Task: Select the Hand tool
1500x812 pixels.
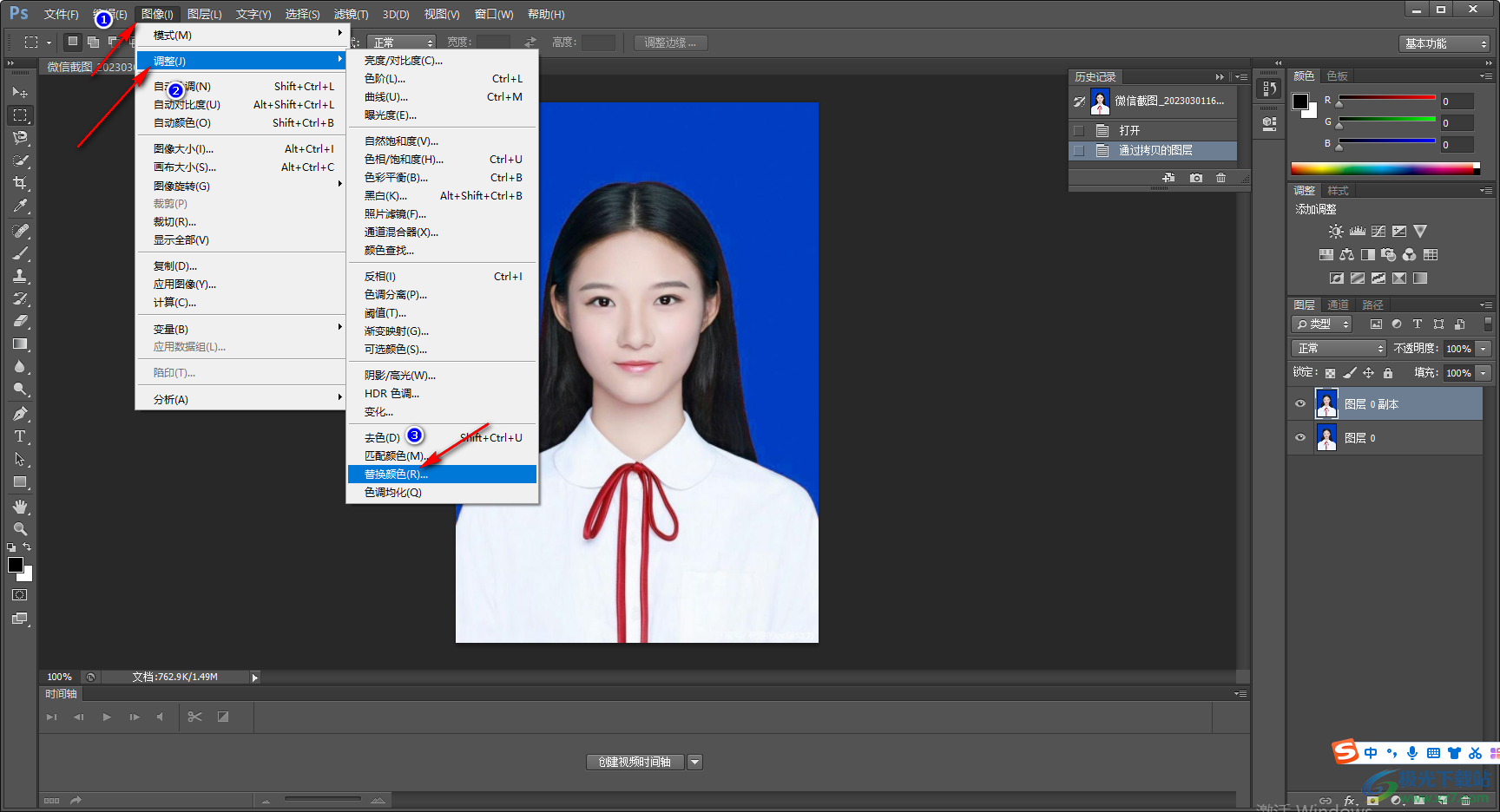Action: pos(20,507)
